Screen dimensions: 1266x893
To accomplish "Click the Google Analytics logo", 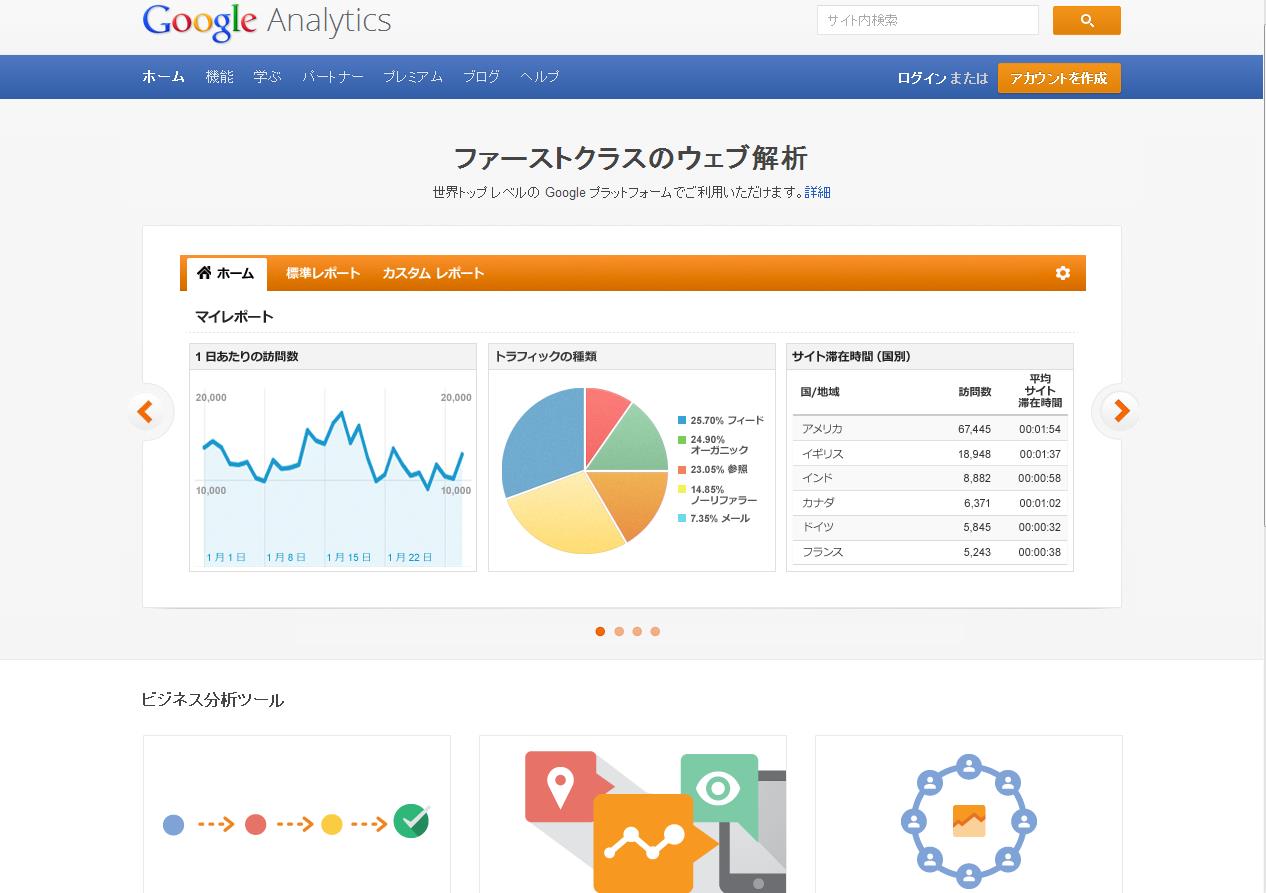I will (267, 21).
